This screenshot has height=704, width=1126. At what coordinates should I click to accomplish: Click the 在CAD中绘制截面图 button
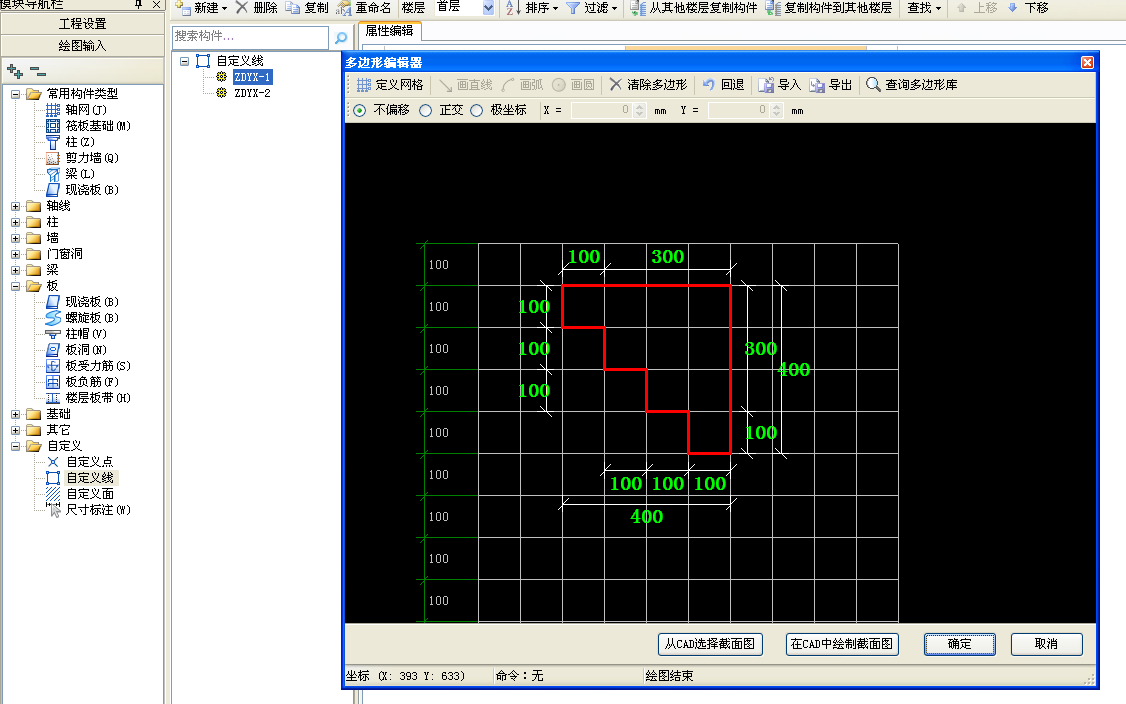[x=842, y=644]
